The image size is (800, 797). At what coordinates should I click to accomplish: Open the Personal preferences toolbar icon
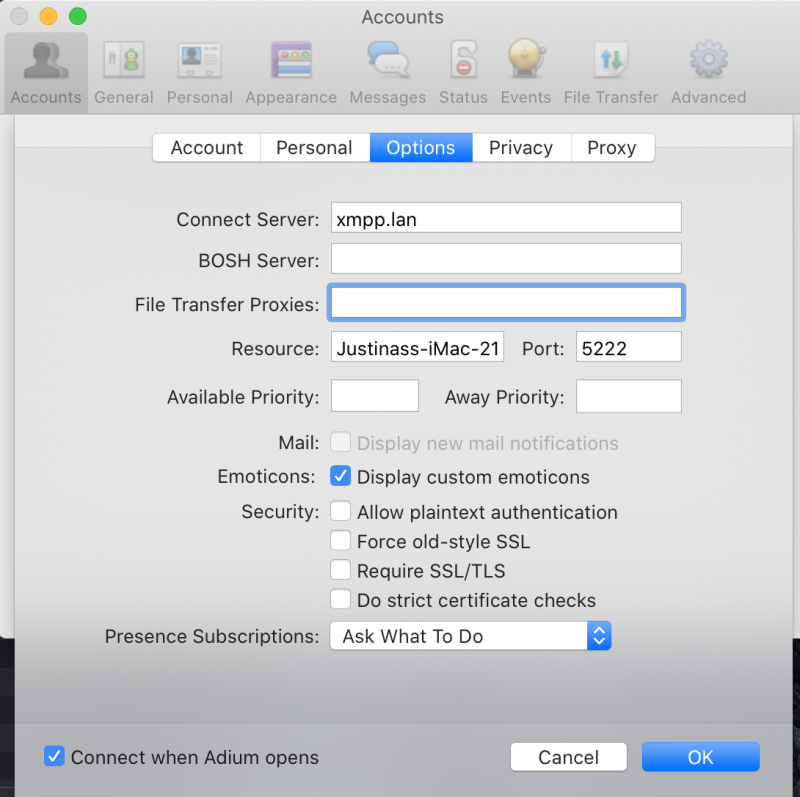point(199,72)
